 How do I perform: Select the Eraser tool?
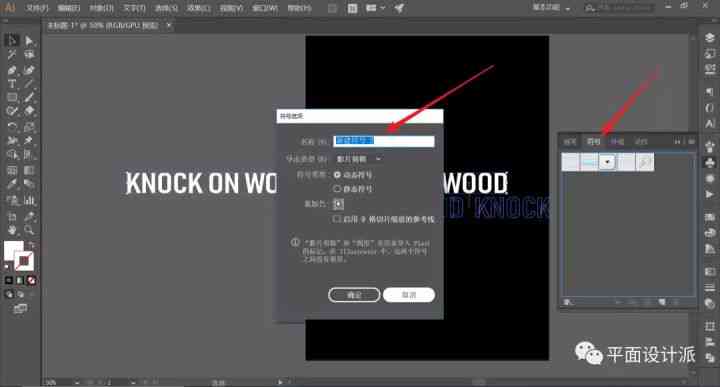(29, 111)
